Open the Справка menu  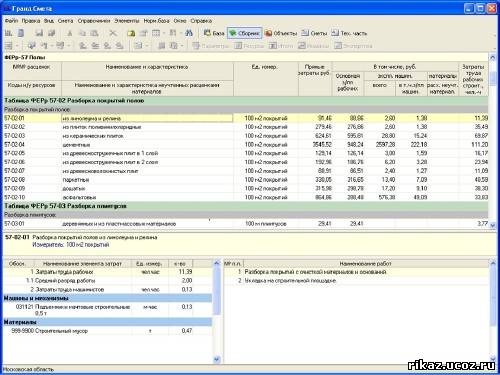(201, 21)
